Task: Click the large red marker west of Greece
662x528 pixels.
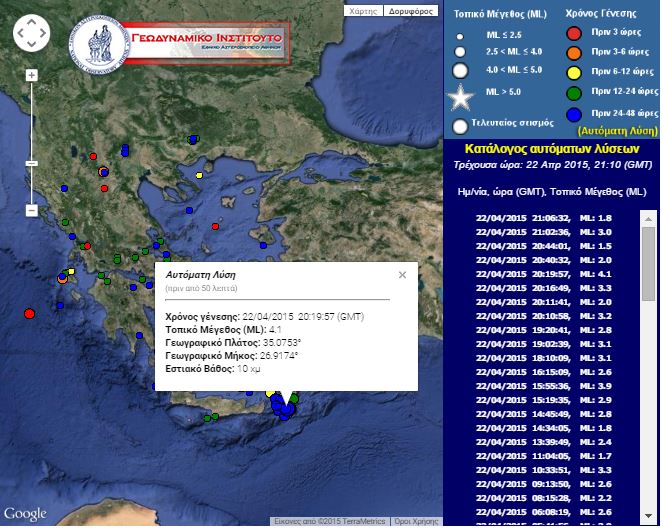Action: [x=29, y=314]
